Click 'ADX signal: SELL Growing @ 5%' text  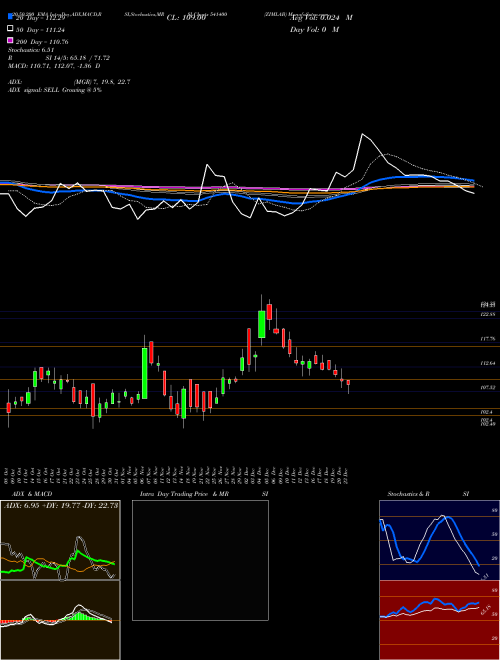(55, 90)
